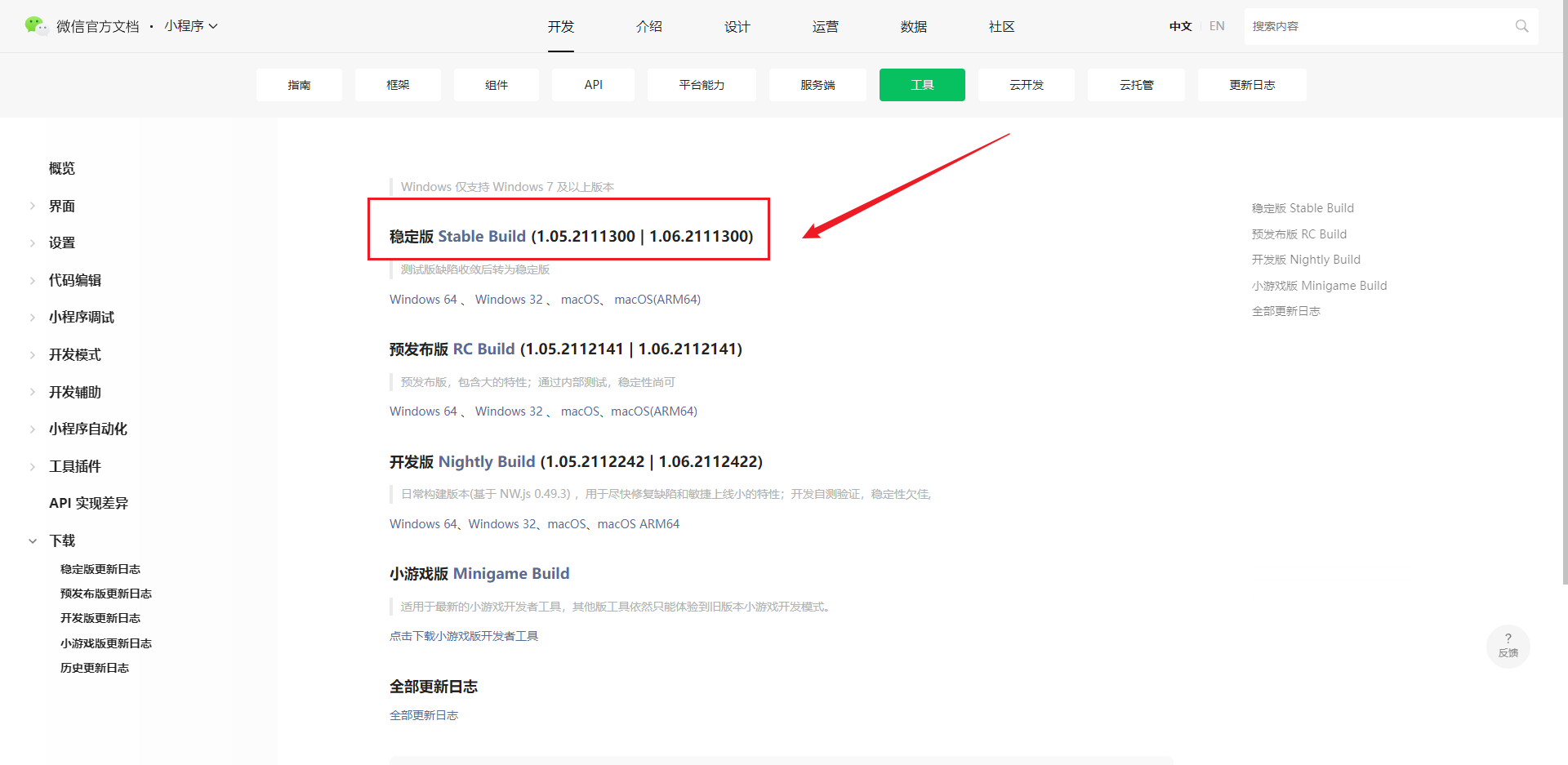Image resolution: width=1568 pixels, height=765 pixels.
Task: Open the 云开发 section tab
Action: click(1027, 84)
